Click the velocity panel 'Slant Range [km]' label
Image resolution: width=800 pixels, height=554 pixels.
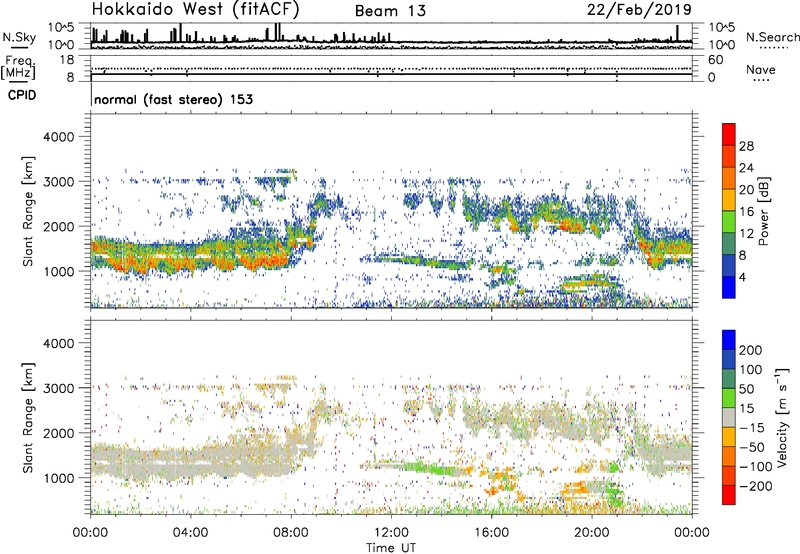pos(28,418)
